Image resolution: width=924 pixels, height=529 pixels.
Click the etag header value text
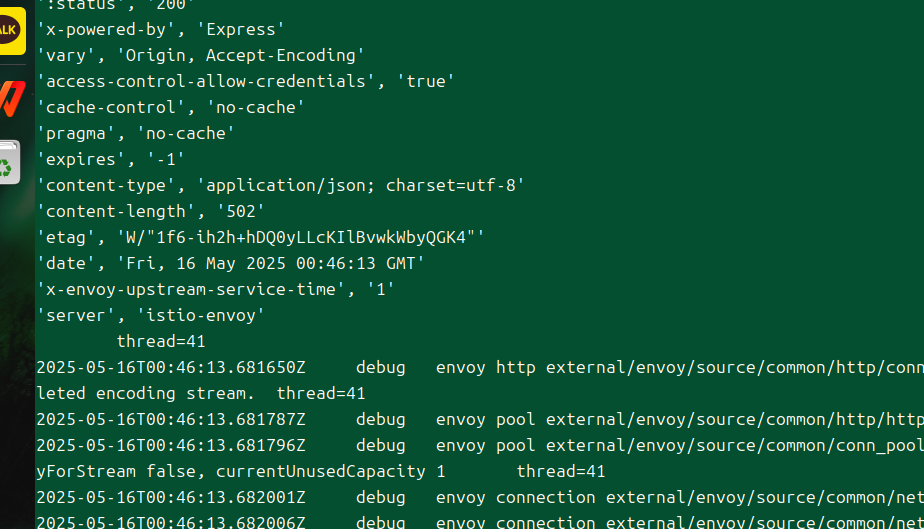[x=301, y=237]
